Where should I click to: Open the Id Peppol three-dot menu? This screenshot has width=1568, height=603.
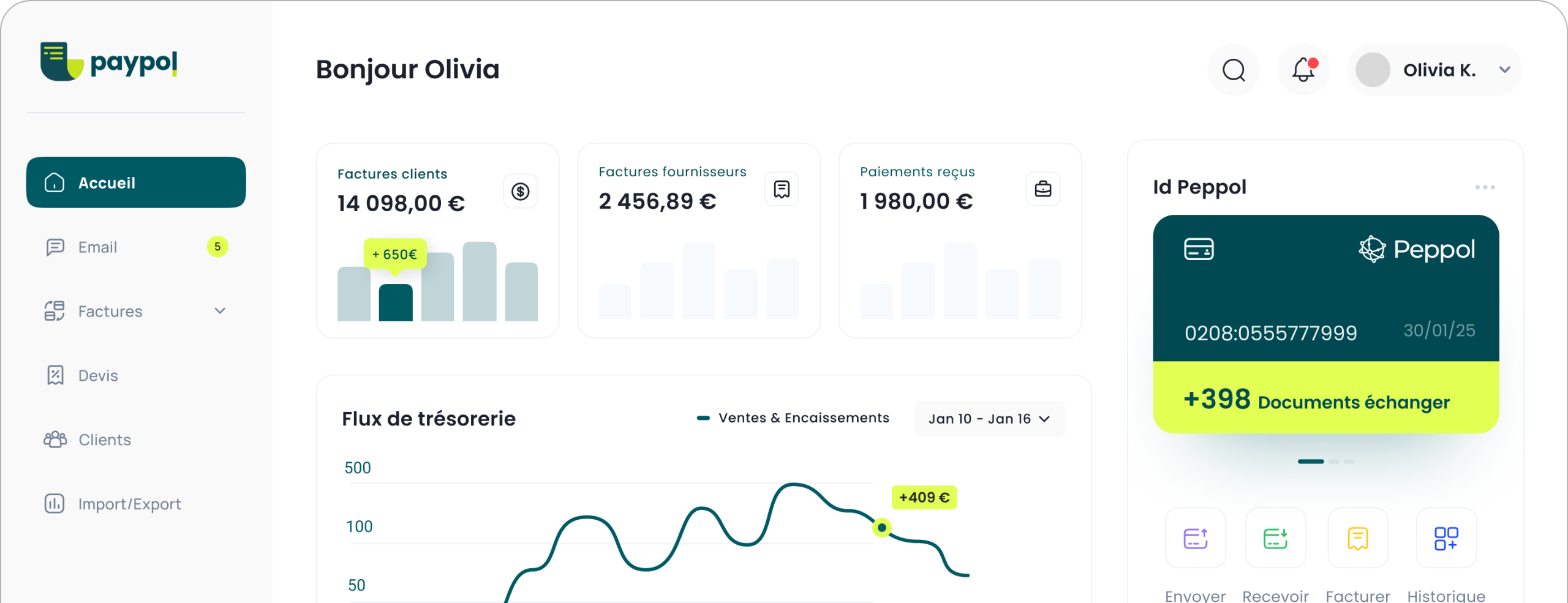click(1485, 187)
